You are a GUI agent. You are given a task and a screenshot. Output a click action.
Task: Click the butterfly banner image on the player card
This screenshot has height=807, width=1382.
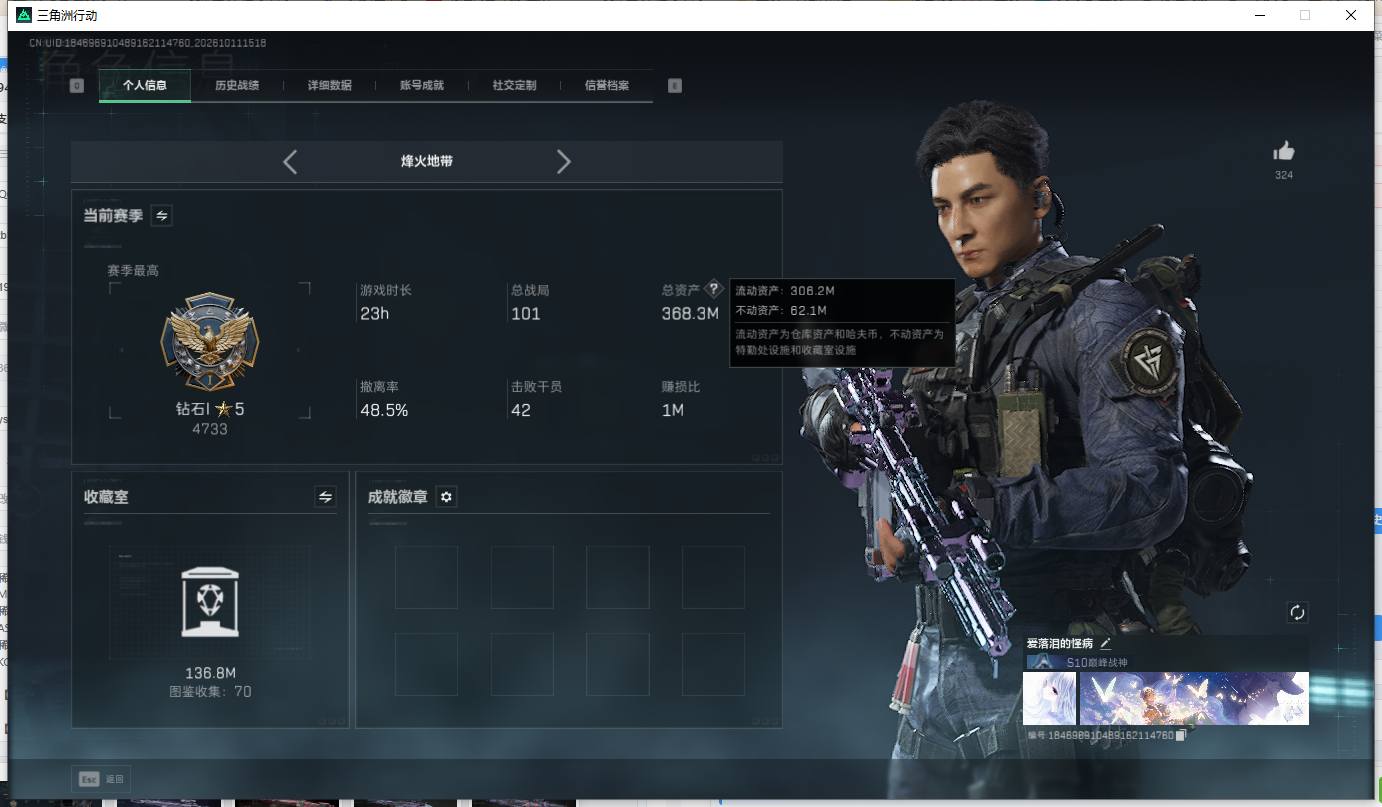click(x=1194, y=698)
